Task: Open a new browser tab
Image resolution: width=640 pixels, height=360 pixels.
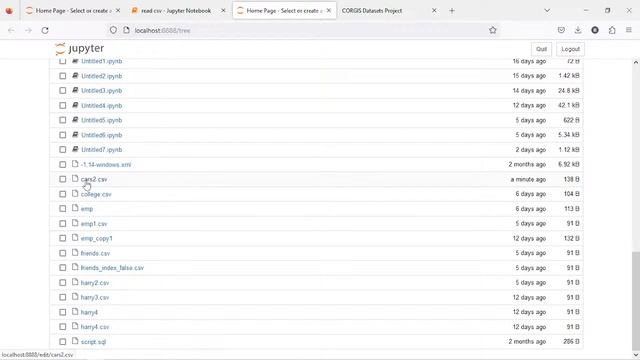Action: pos(452,11)
